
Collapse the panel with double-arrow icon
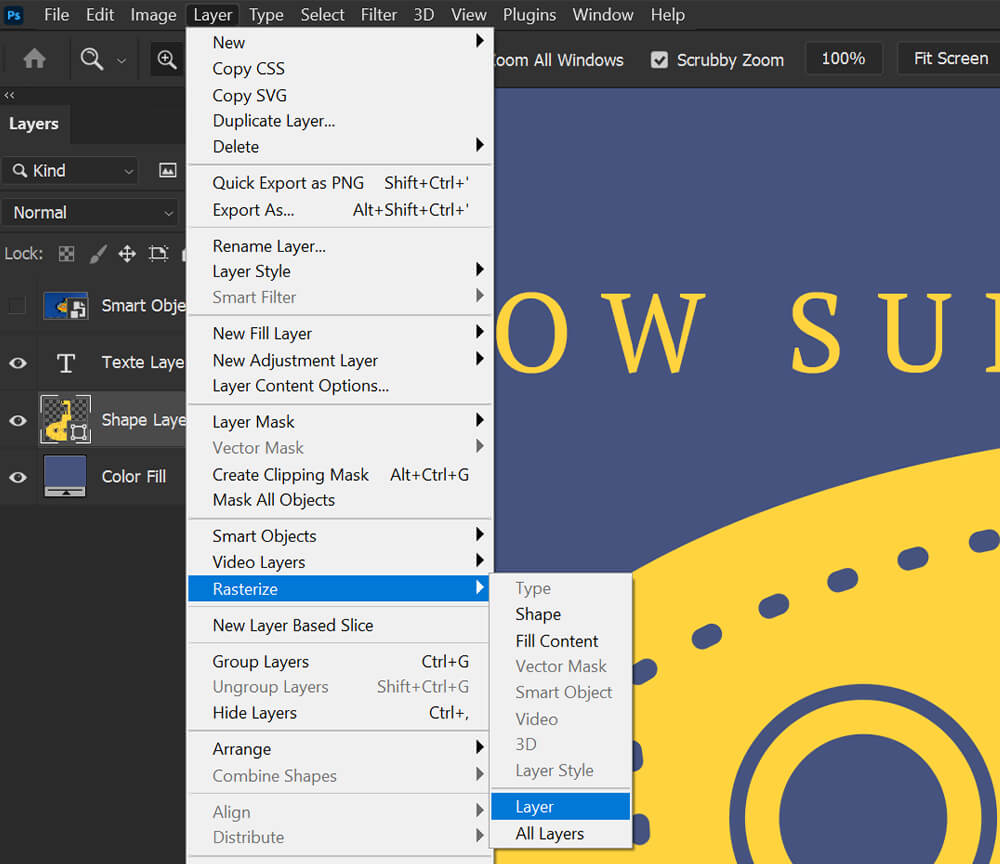coord(9,95)
